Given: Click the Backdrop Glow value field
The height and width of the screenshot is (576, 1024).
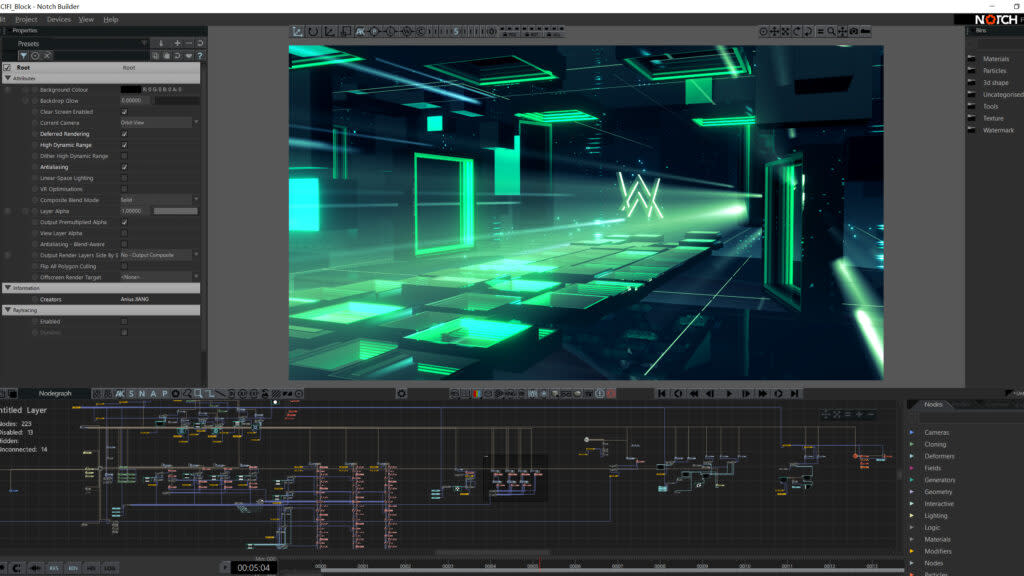Looking at the screenshot, I should [x=135, y=101].
